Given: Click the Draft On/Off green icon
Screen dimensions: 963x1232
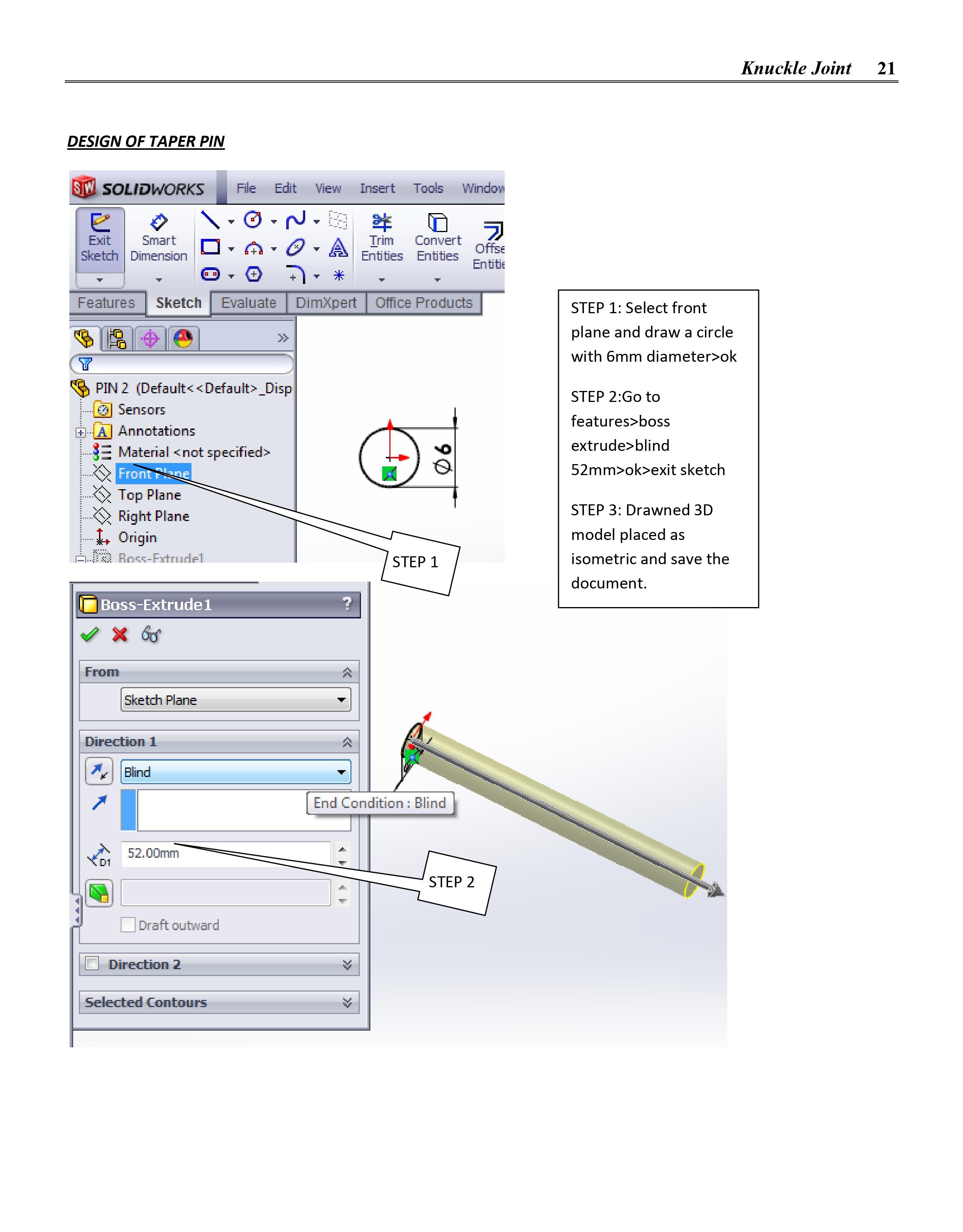Looking at the screenshot, I should tap(99, 893).
